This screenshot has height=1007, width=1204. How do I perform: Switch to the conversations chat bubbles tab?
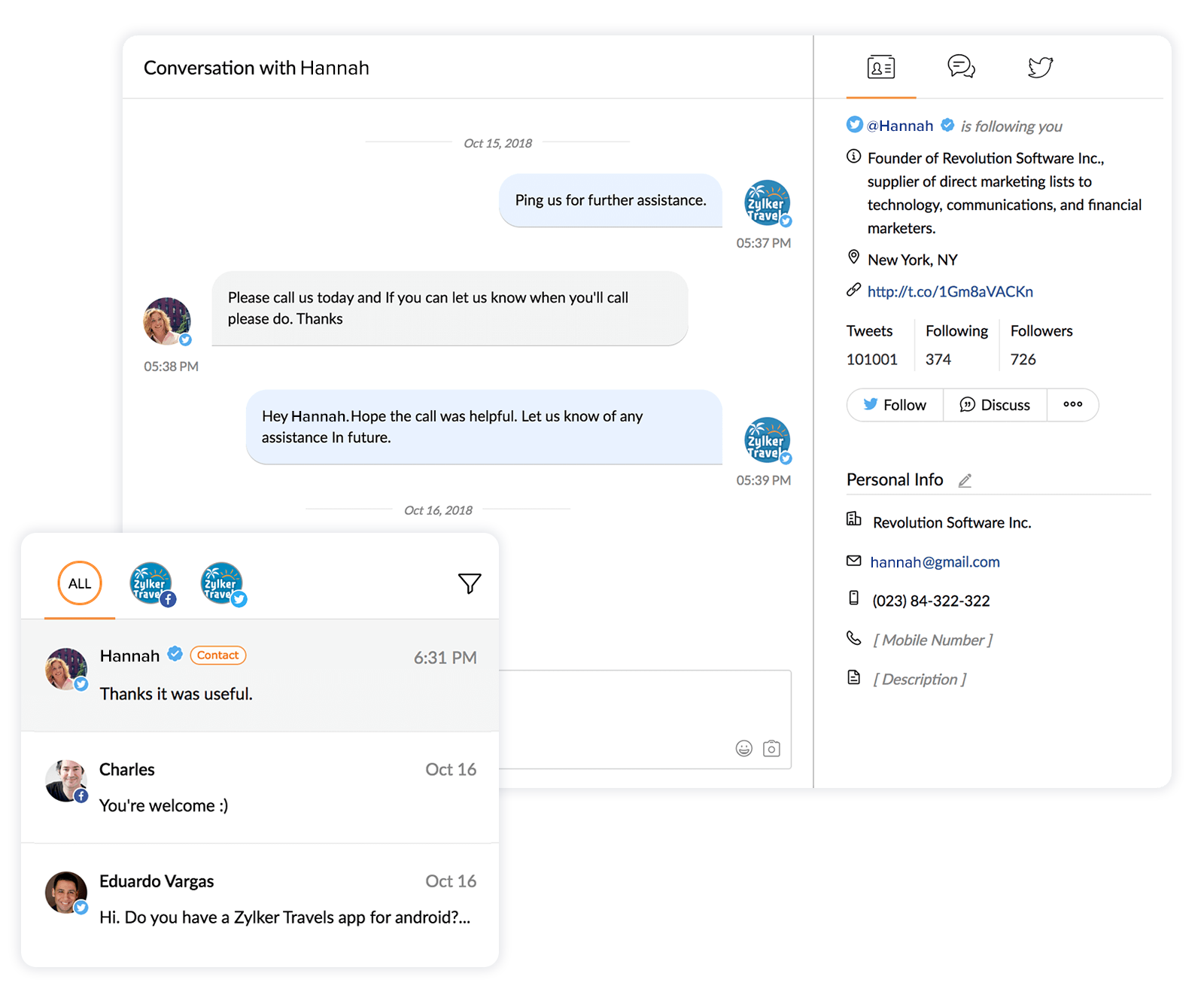pos(961,67)
